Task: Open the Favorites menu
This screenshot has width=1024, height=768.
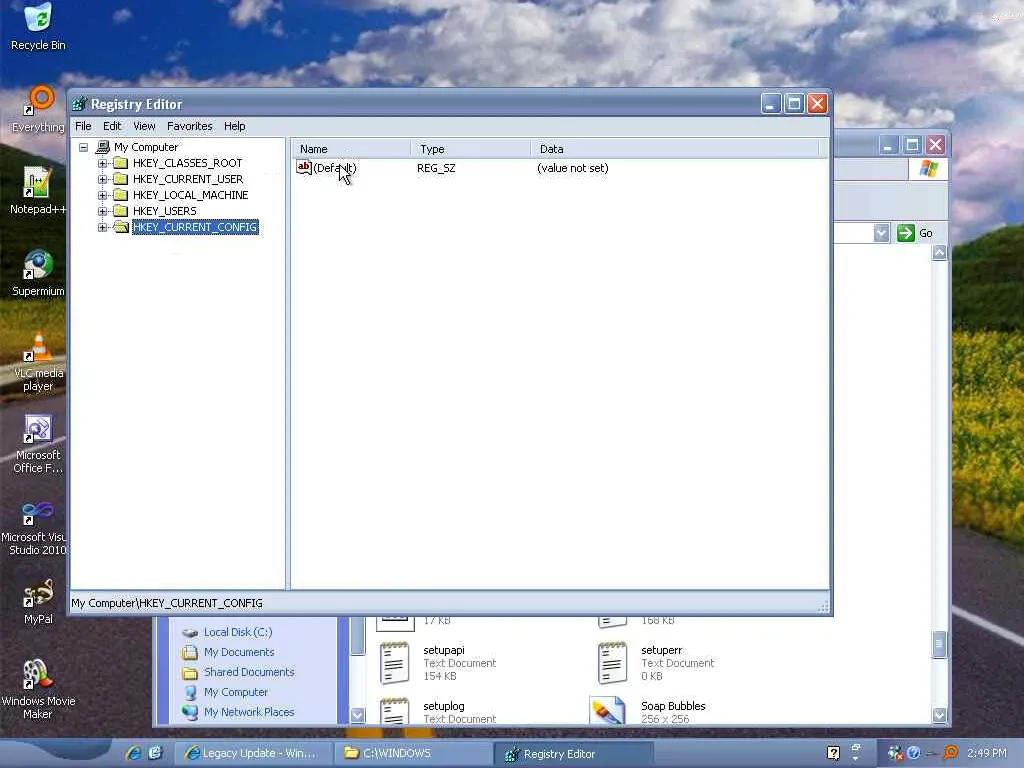Action: (x=189, y=126)
